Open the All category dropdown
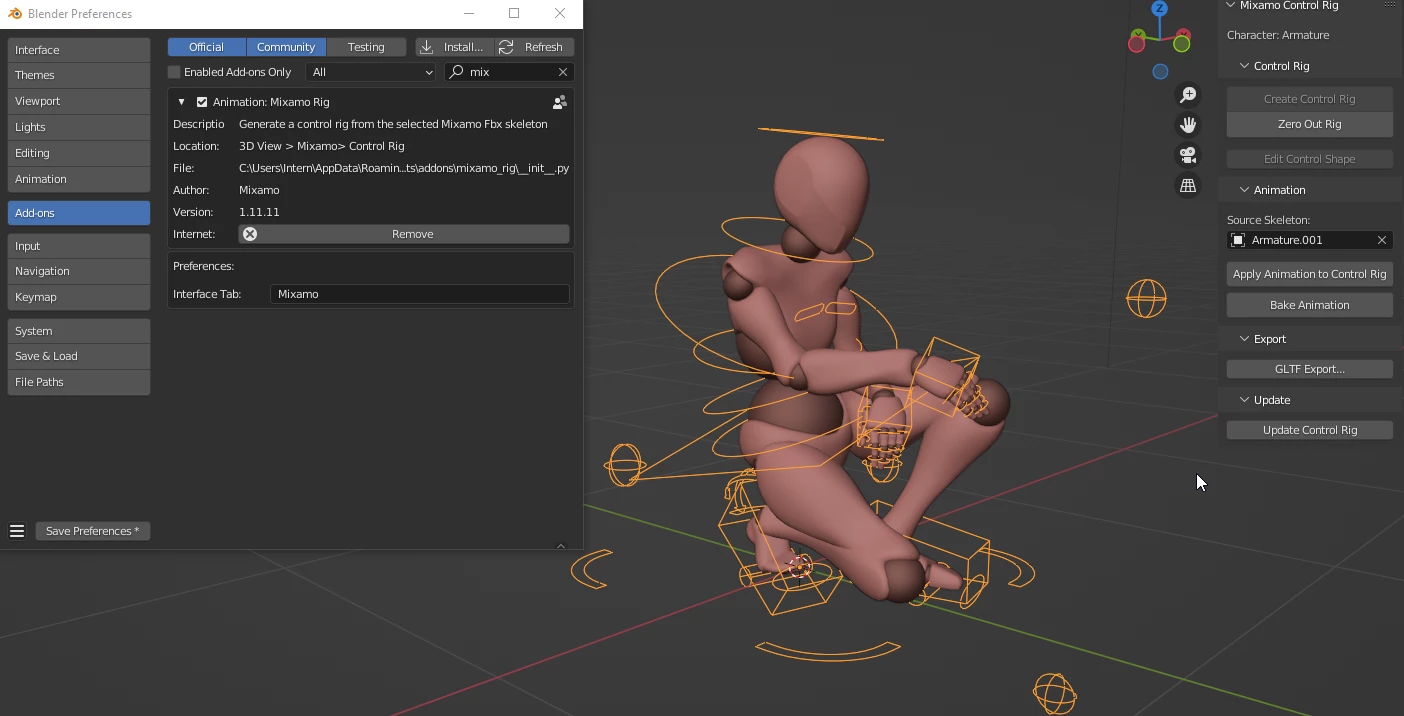 tap(371, 72)
